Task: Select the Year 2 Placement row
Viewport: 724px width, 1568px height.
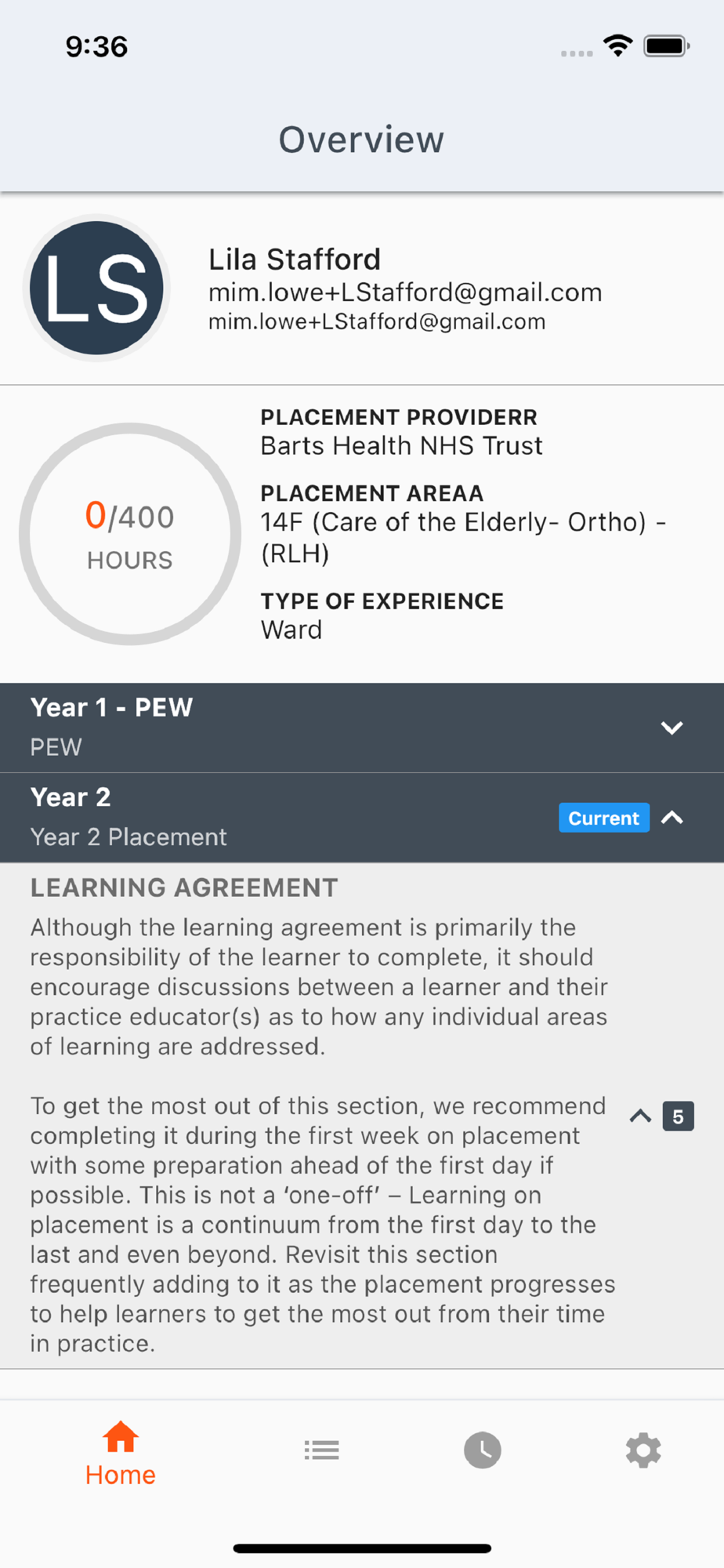Action: click(362, 818)
